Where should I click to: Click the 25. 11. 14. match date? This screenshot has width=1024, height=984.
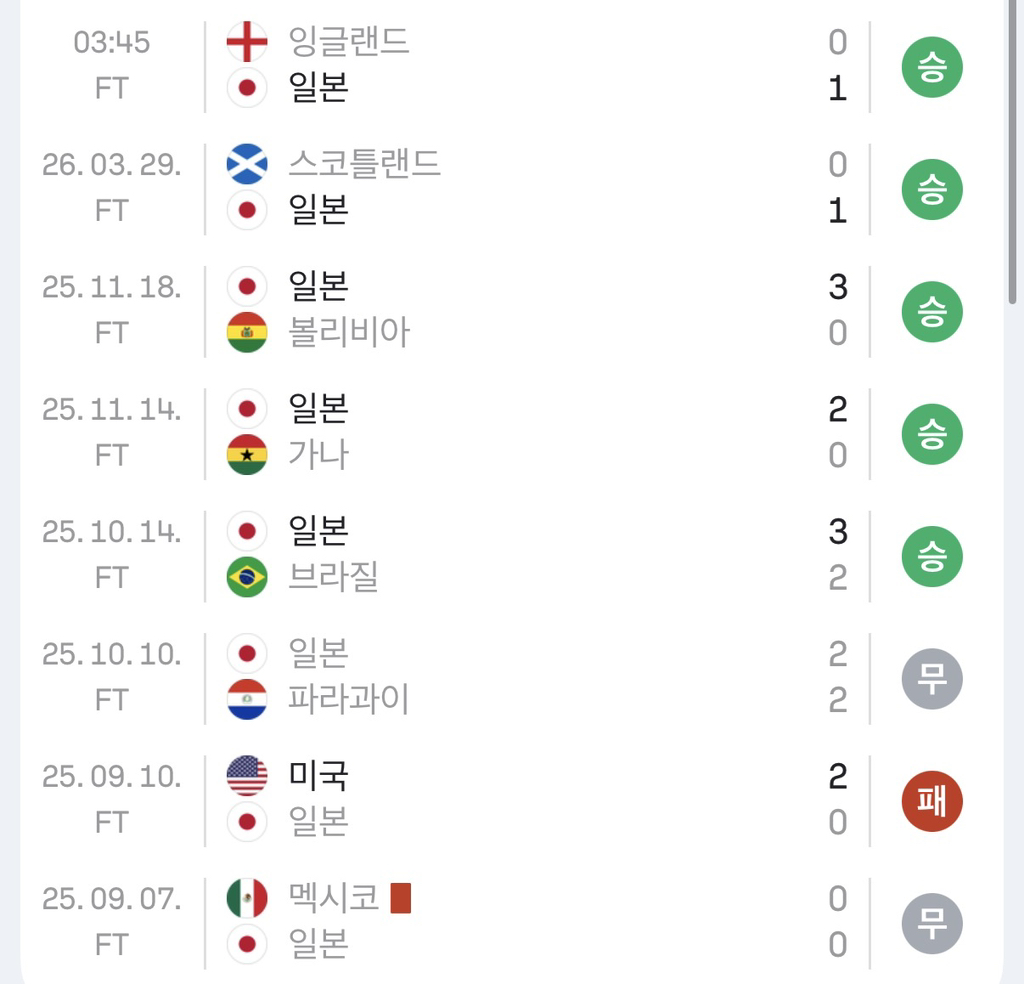click(112, 410)
